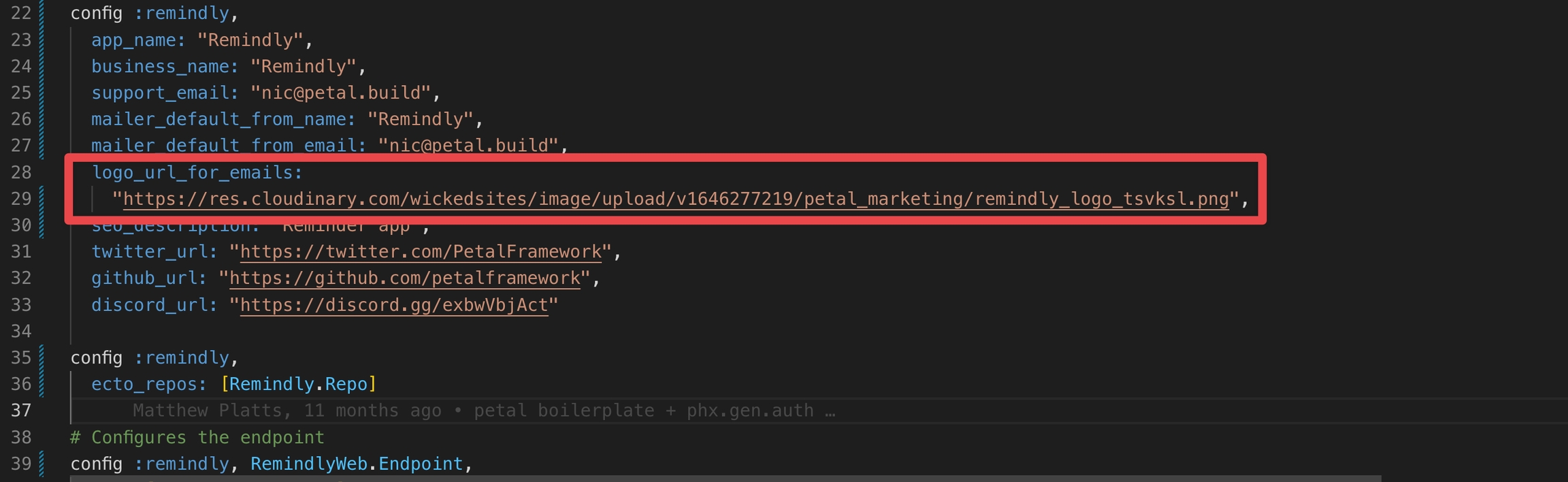This screenshot has height=482, width=1568.
Task: Click the Remindly.Repo module name
Action: pos(298,384)
